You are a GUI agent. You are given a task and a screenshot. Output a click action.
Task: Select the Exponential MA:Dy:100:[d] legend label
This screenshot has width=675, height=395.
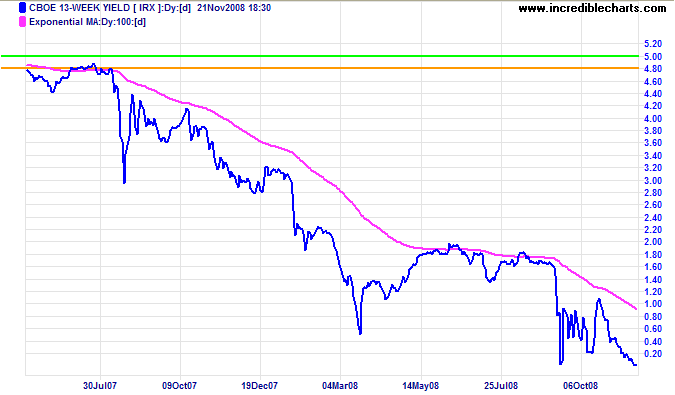click(x=87, y=22)
